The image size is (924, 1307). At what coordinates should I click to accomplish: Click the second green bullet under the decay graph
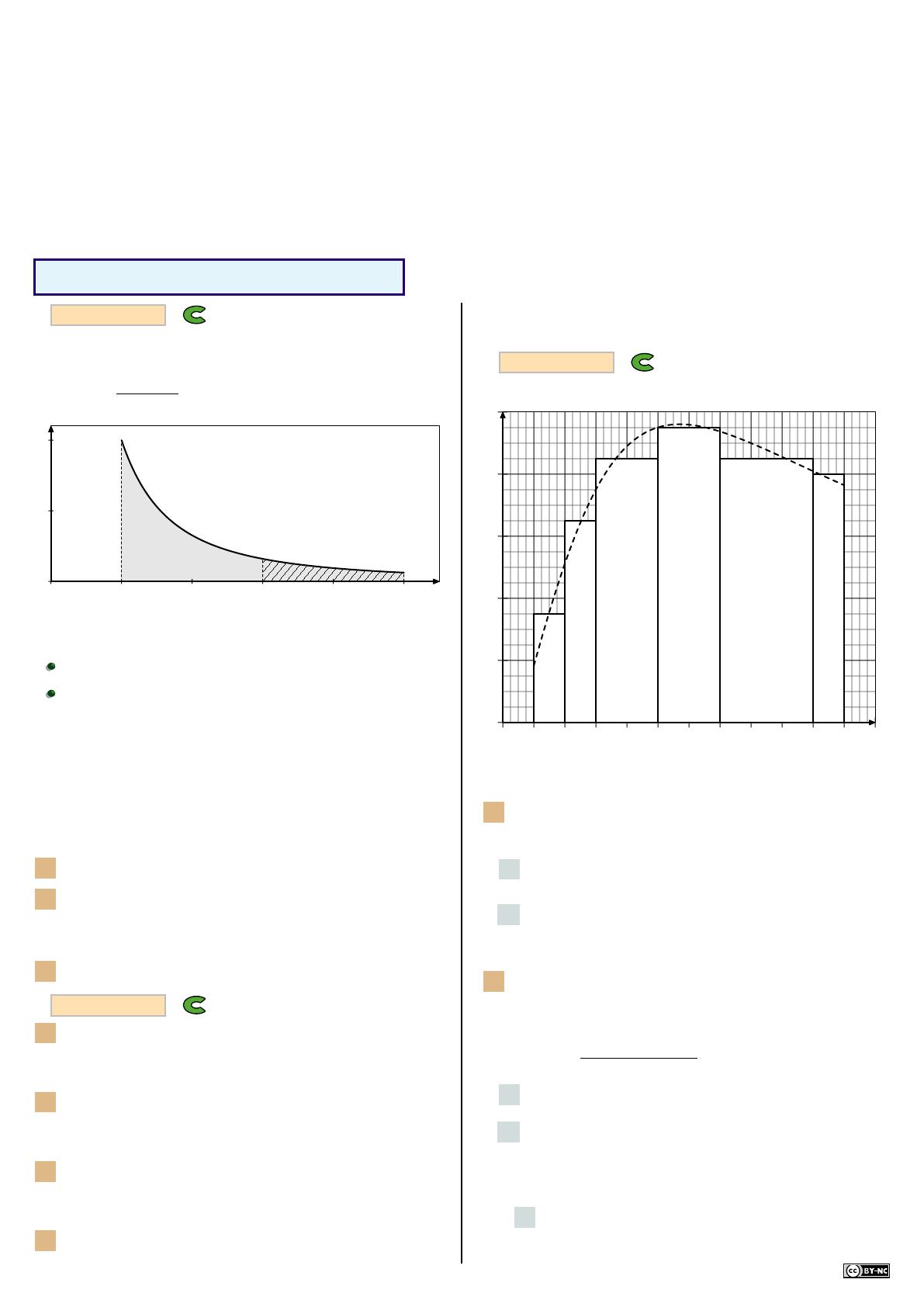[x=50, y=694]
